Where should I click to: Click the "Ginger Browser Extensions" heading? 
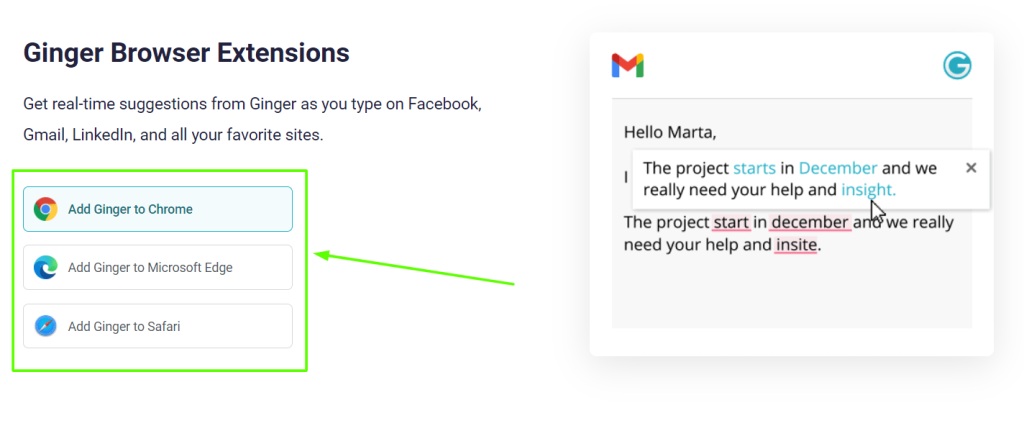click(186, 52)
